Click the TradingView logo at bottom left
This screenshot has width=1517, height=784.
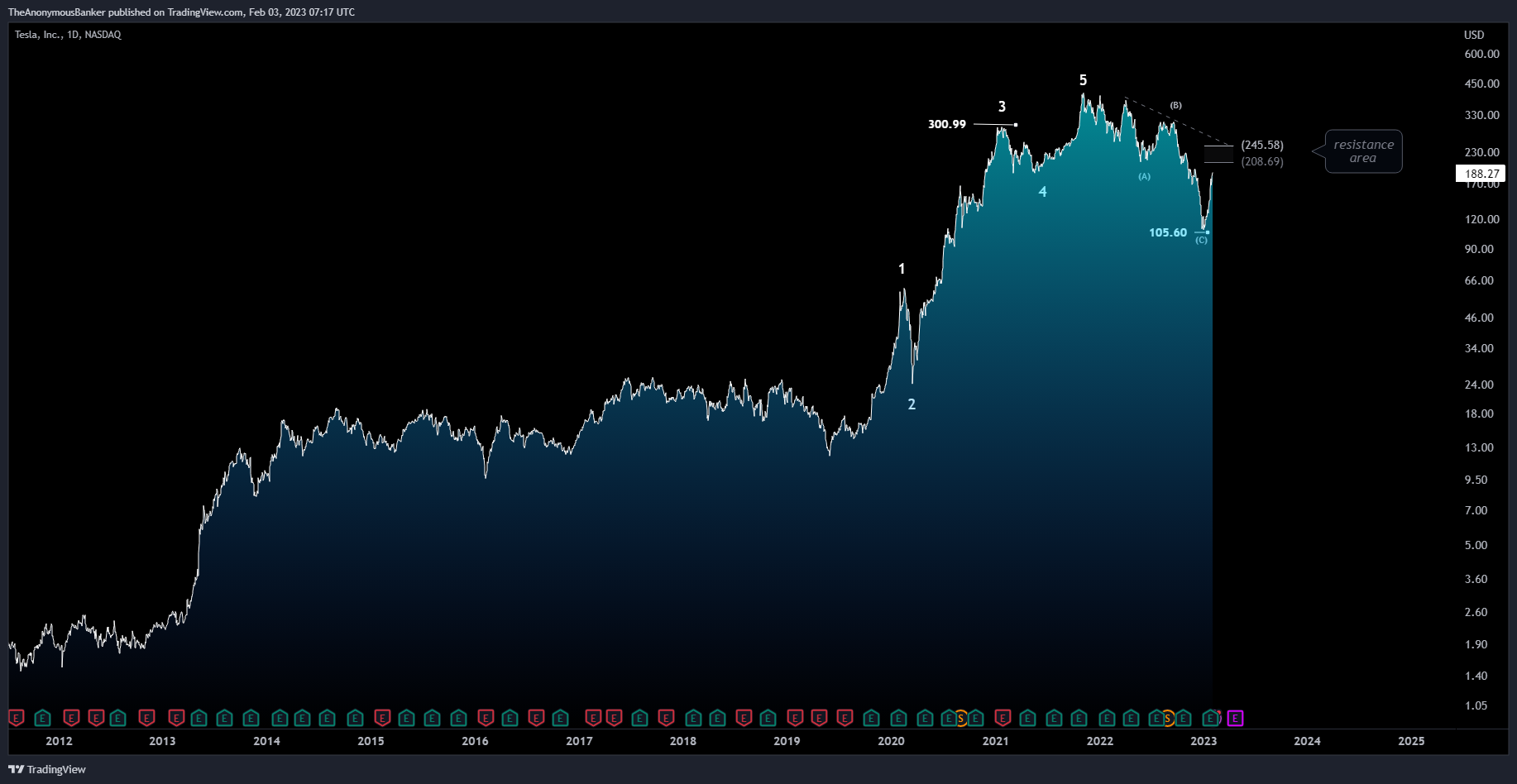(47, 769)
